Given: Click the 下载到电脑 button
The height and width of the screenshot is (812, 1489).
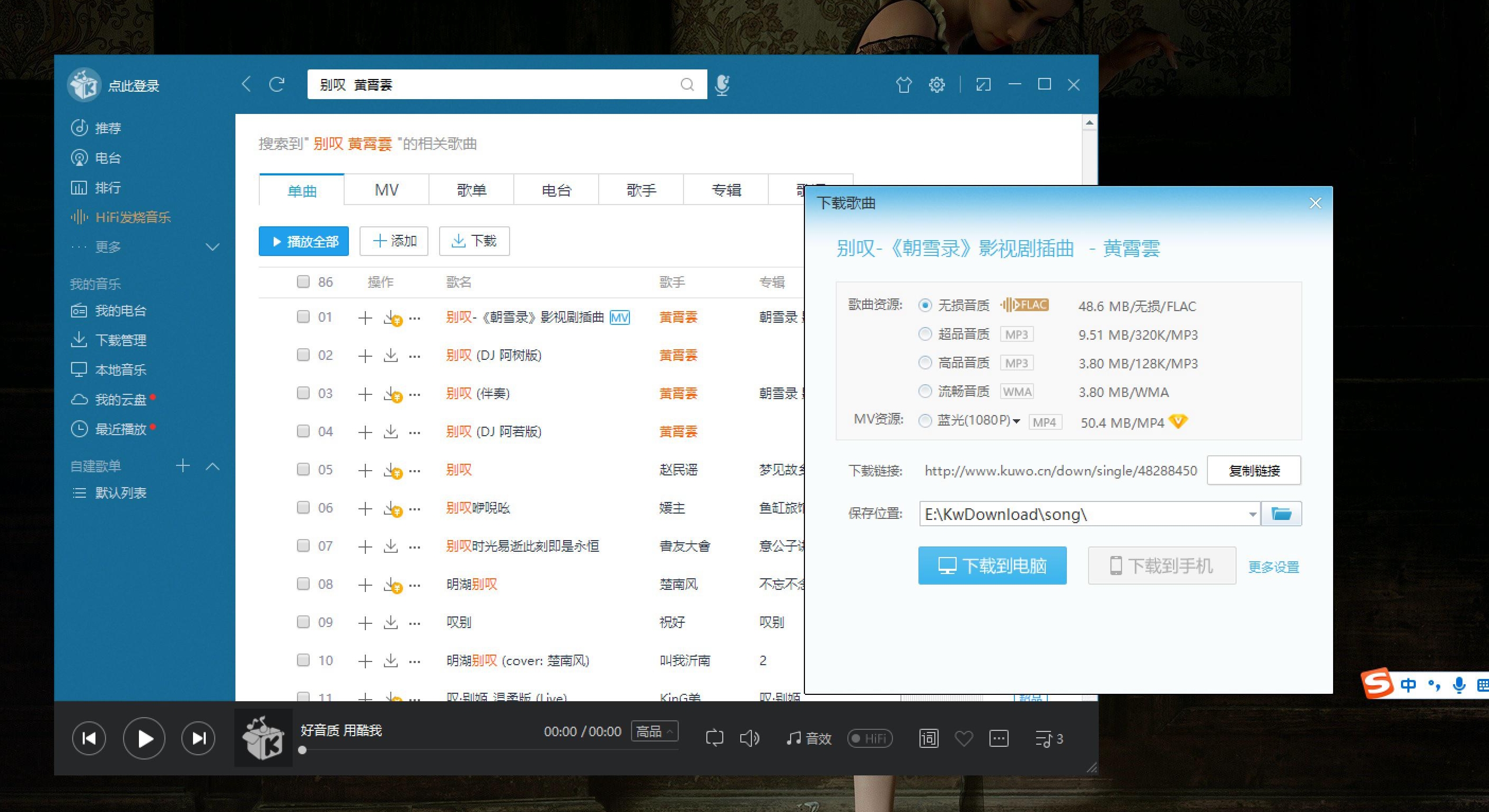Looking at the screenshot, I should click(x=992, y=565).
